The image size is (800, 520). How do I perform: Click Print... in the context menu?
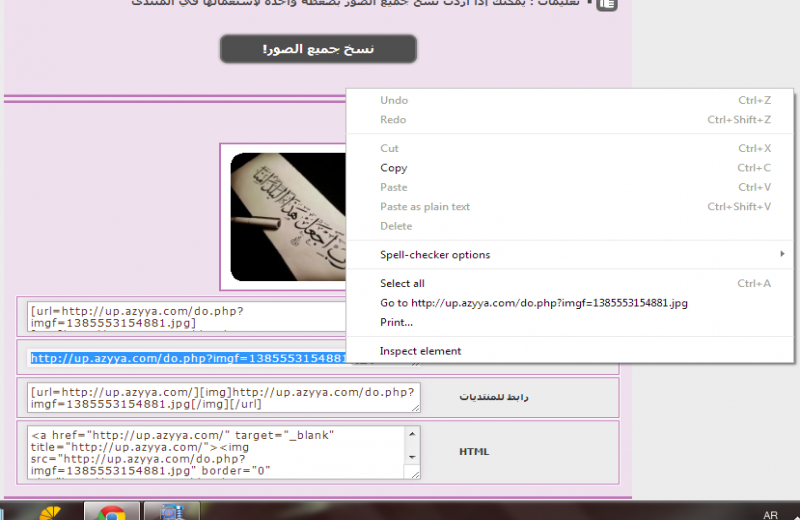396,322
